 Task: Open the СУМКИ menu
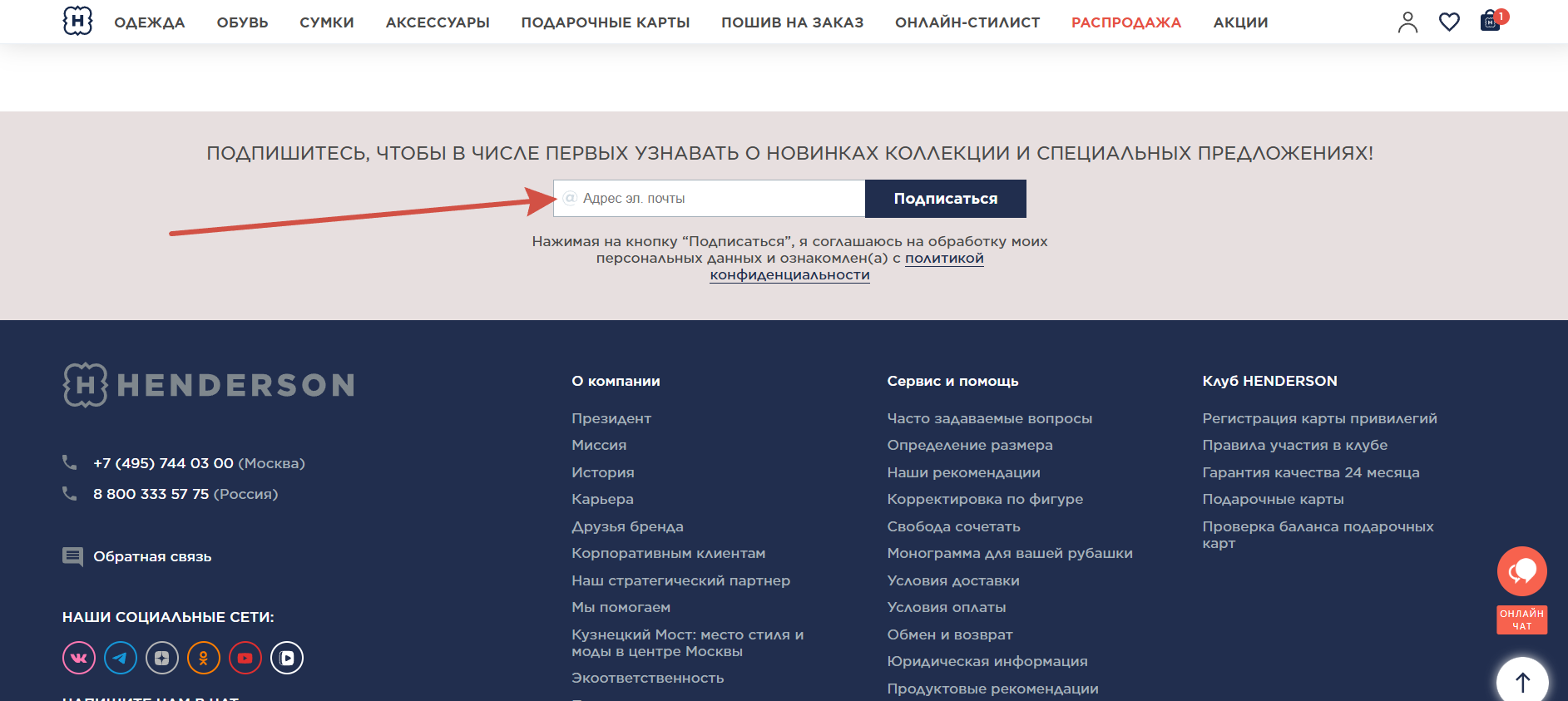pos(327,22)
